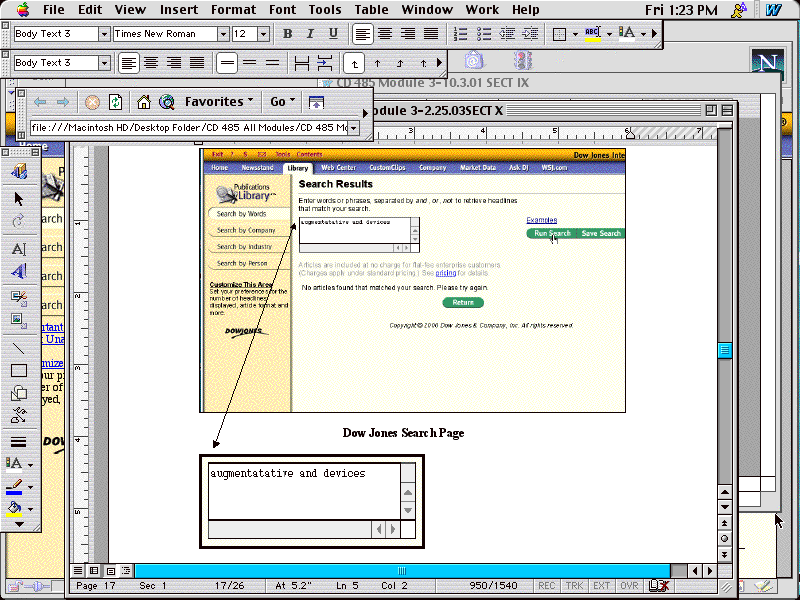This screenshot has height=600, width=800.
Task: Open the address bar history dropdown
Action: (x=354, y=128)
